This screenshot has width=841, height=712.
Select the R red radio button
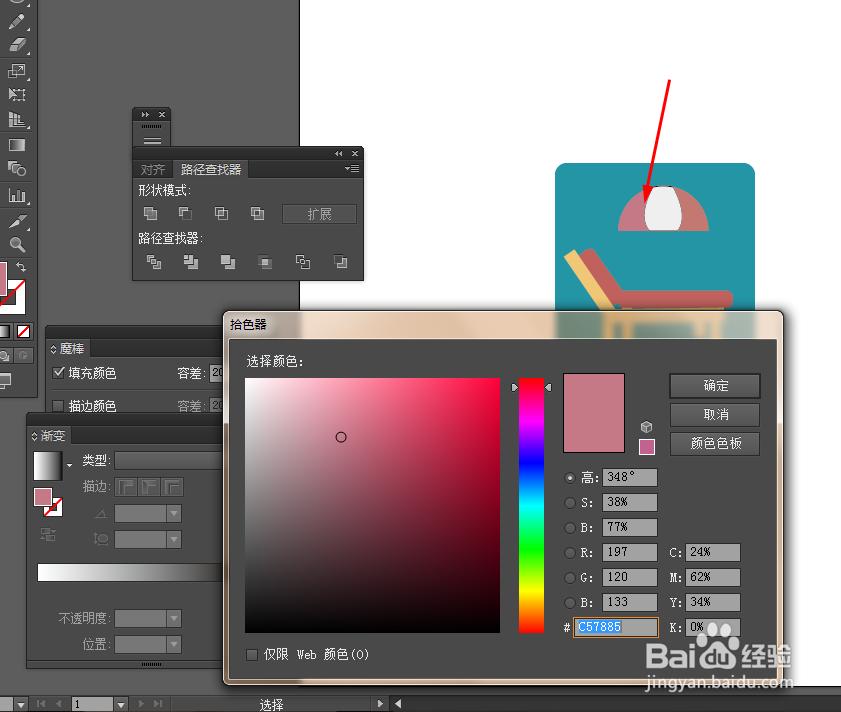tap(570, 553)
